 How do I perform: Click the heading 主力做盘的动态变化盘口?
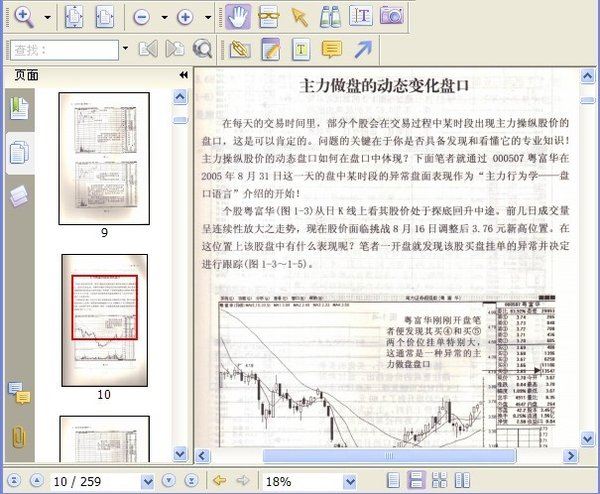click(x=384, y=86)
